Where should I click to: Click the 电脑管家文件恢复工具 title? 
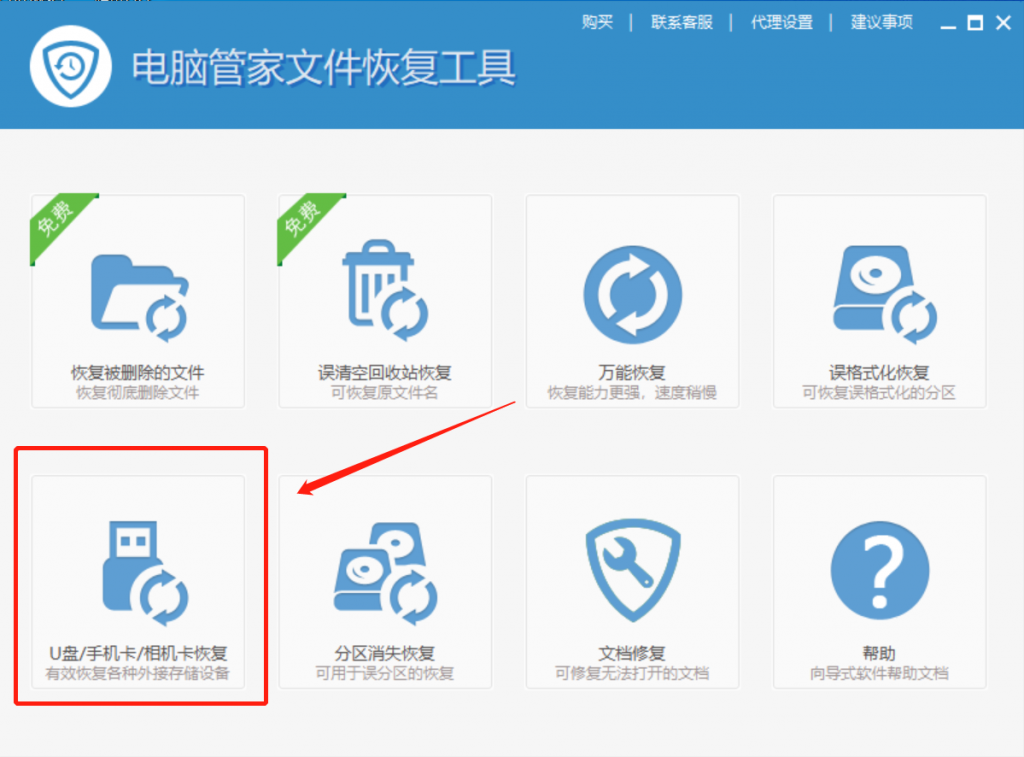pyautogui.click(x=324, y=67)
